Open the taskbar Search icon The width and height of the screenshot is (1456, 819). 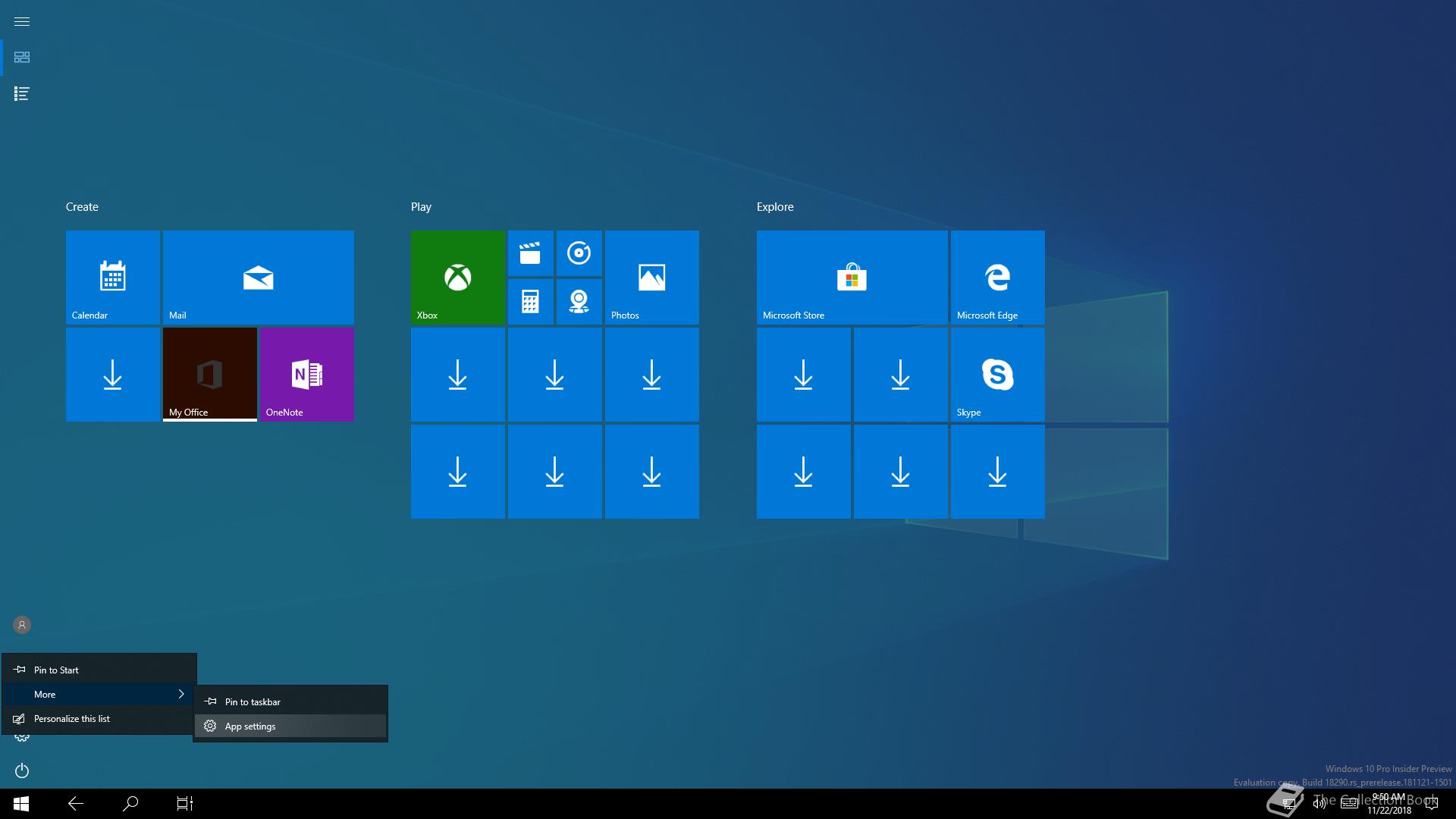pos(130,804)
